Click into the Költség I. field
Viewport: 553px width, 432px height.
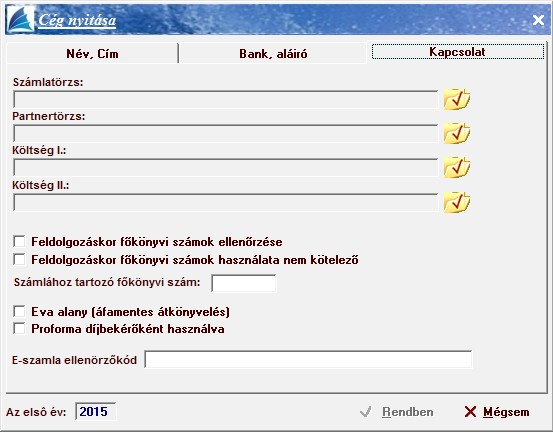[226, 168]
